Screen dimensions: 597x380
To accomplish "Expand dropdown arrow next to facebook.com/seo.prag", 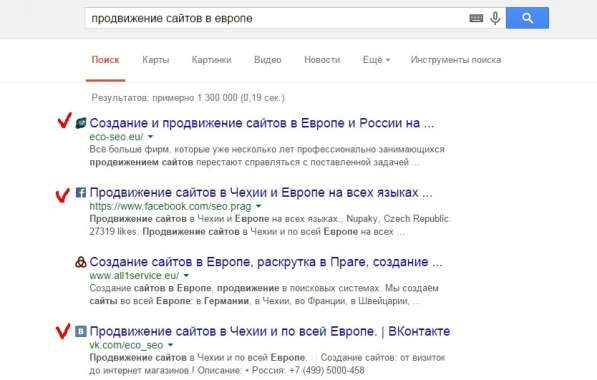I will [x=259, y=206].
